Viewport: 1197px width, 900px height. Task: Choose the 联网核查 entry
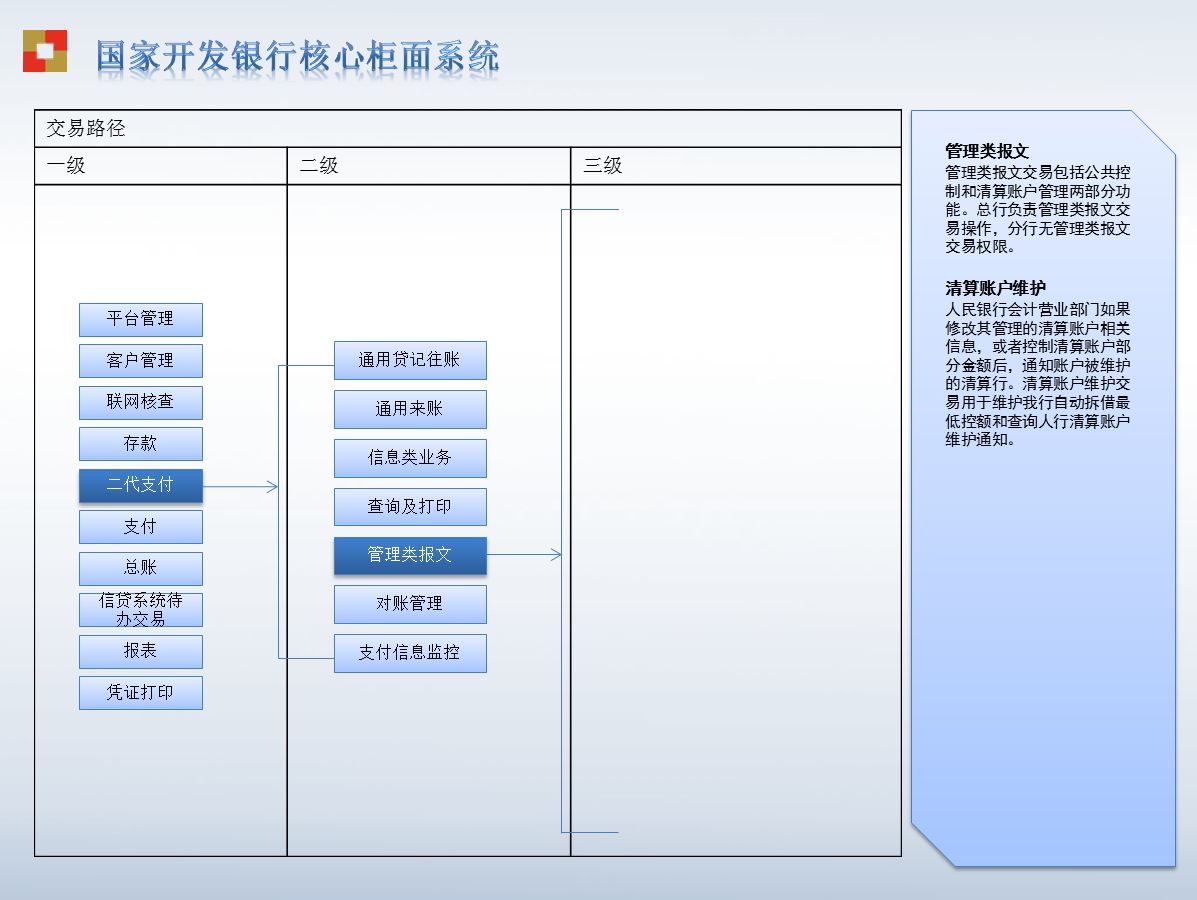pyautogui.click(x=140, y=402)
